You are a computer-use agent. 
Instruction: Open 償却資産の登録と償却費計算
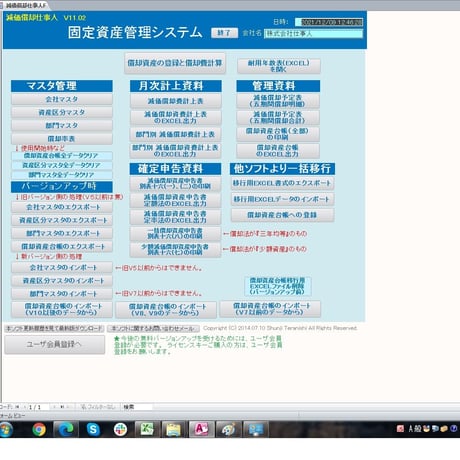[x=175, y=63]
